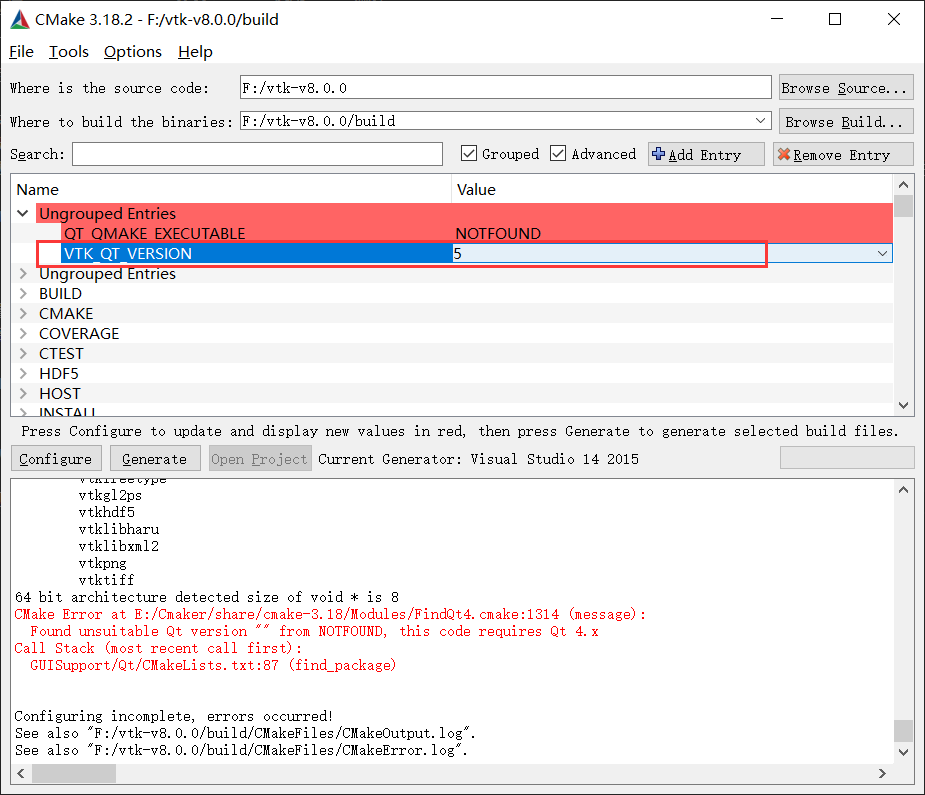Expand the HOST group
925x795 pixels.
click(23, 394)
